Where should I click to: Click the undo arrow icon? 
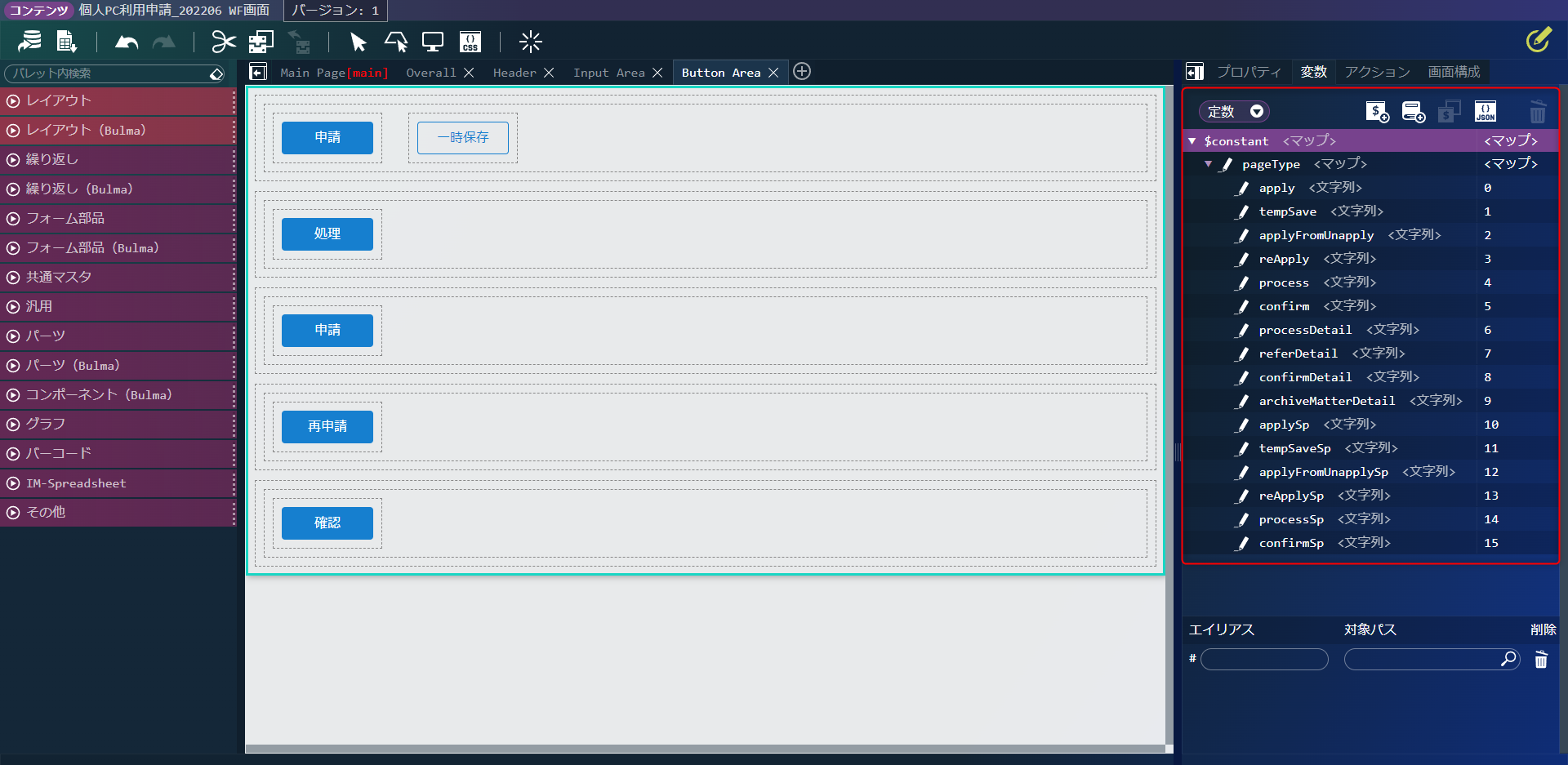click(127, 42)
